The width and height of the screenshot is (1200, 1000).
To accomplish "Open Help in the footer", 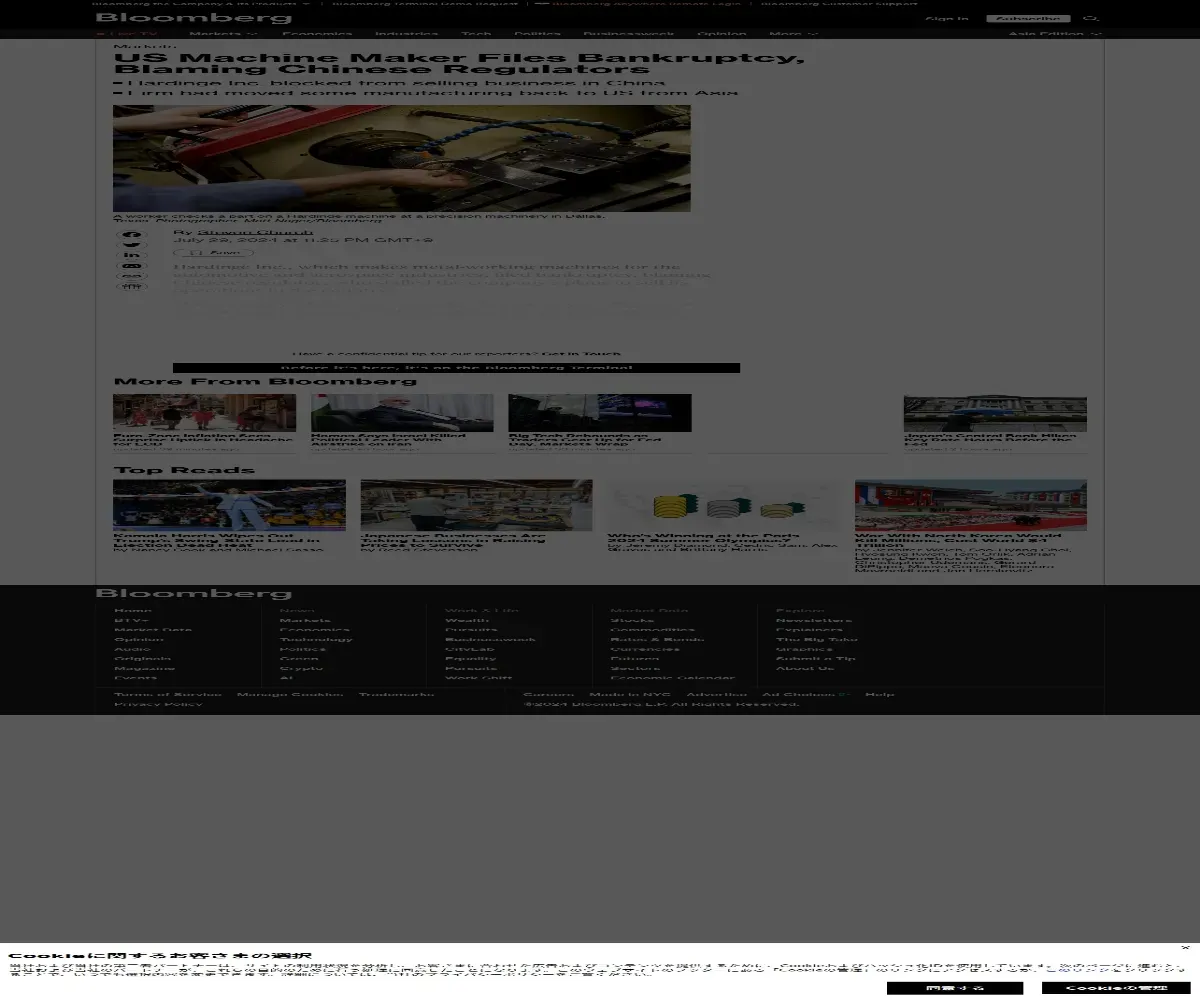I will point(880,694).
